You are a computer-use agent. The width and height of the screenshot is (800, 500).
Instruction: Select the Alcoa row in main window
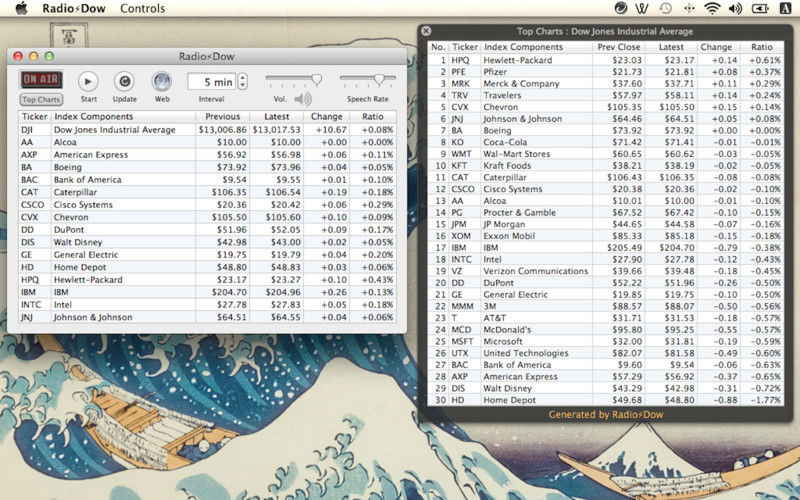207,142
